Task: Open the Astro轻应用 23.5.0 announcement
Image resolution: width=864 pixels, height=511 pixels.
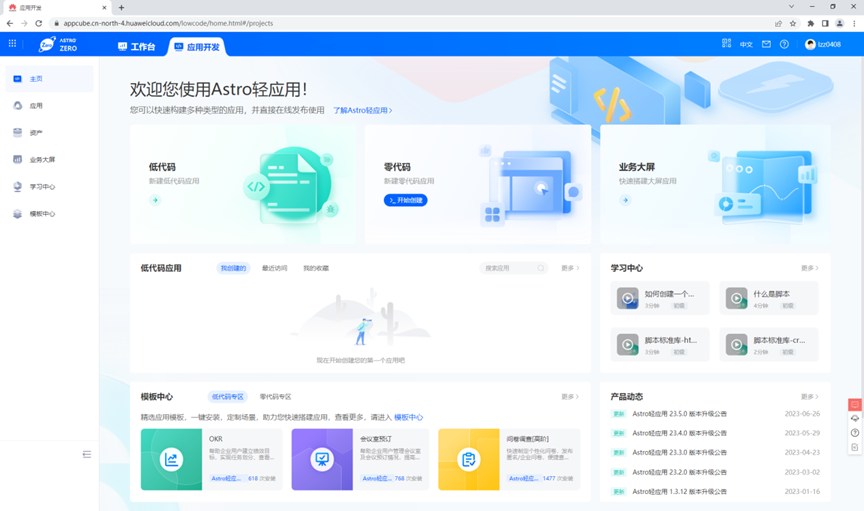Action: 679,413
